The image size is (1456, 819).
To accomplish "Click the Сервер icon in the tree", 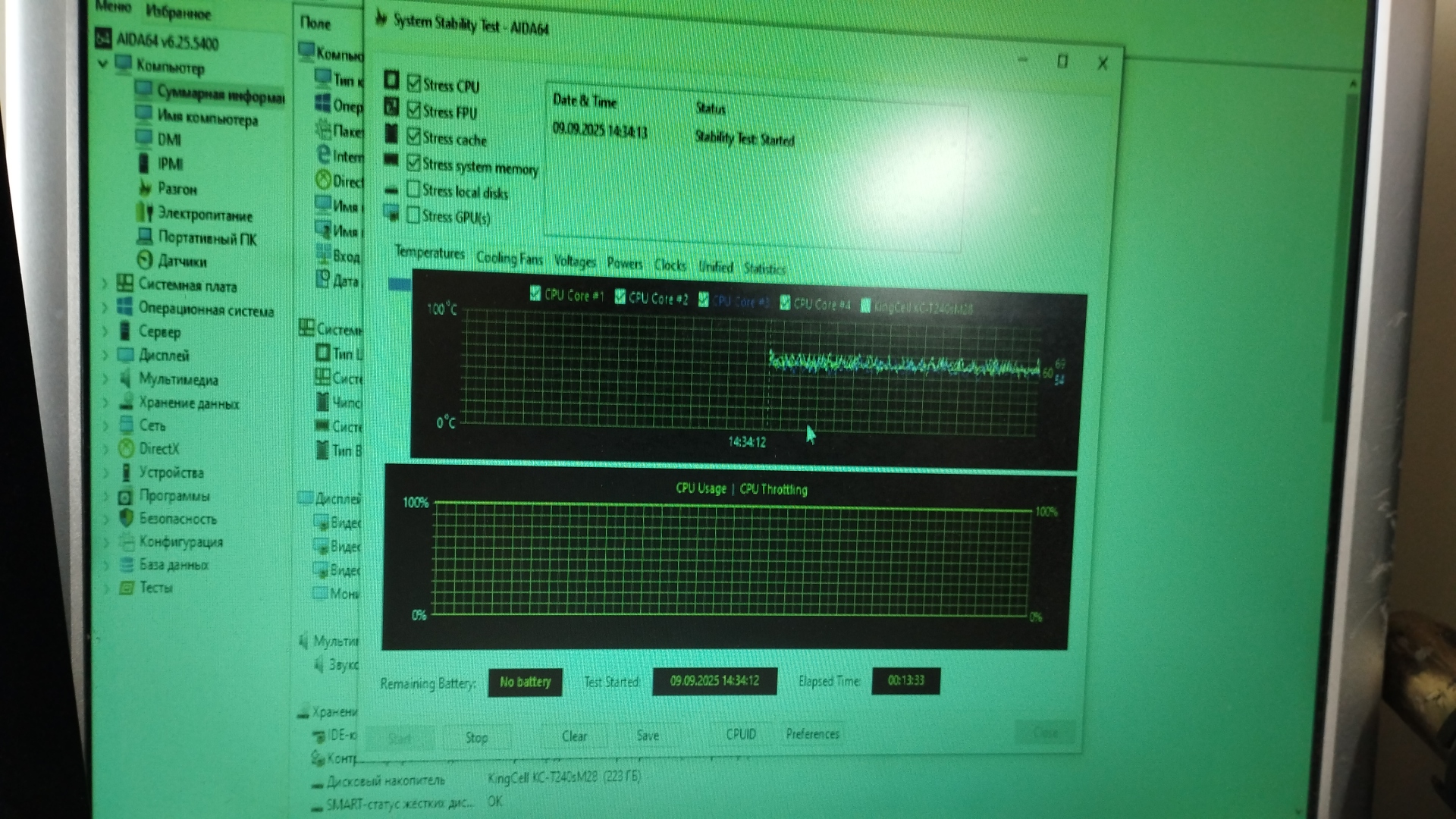I will coord(125,331).
